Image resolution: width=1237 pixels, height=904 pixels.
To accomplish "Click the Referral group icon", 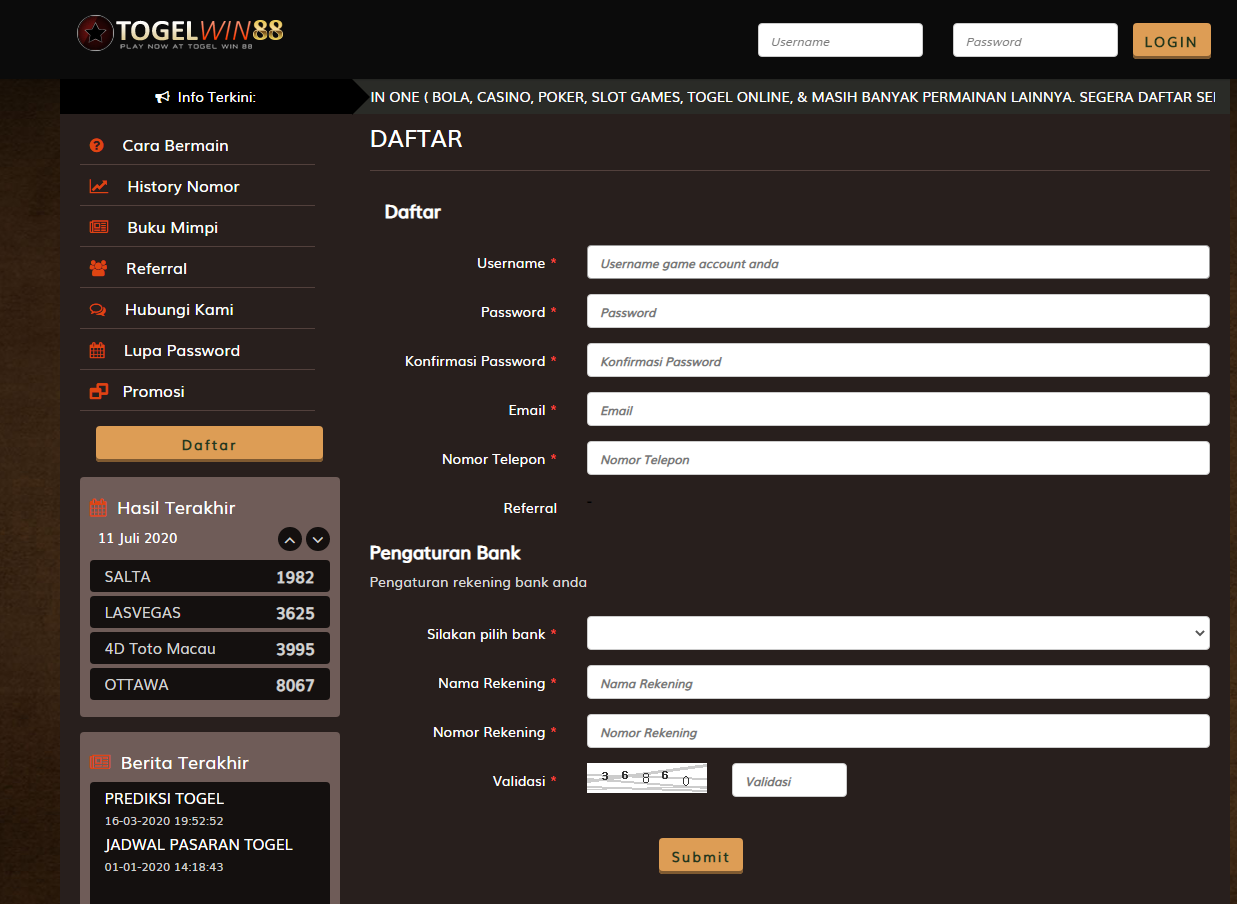I will tap(97, 268).
